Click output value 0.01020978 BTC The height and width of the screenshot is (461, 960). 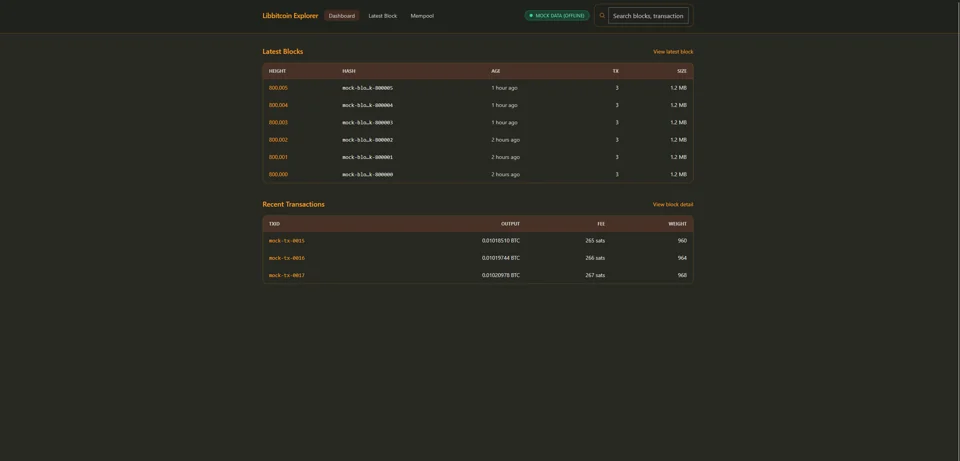tap(500, 275)
